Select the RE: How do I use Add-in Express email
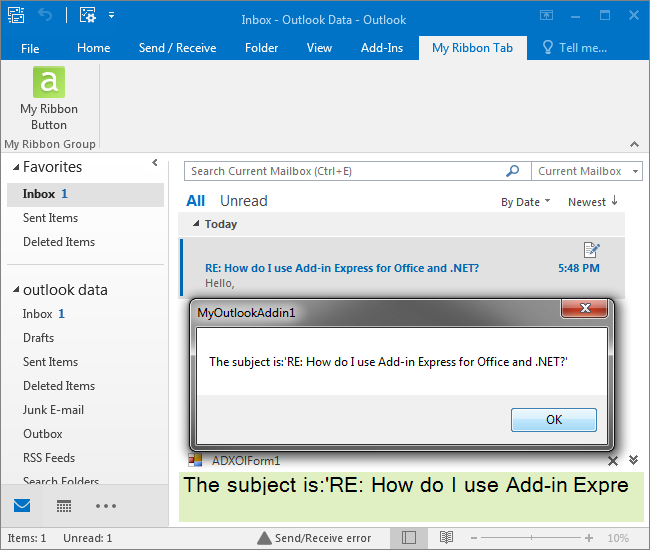Viewport: 650px width, 550px height. [402, 267]
